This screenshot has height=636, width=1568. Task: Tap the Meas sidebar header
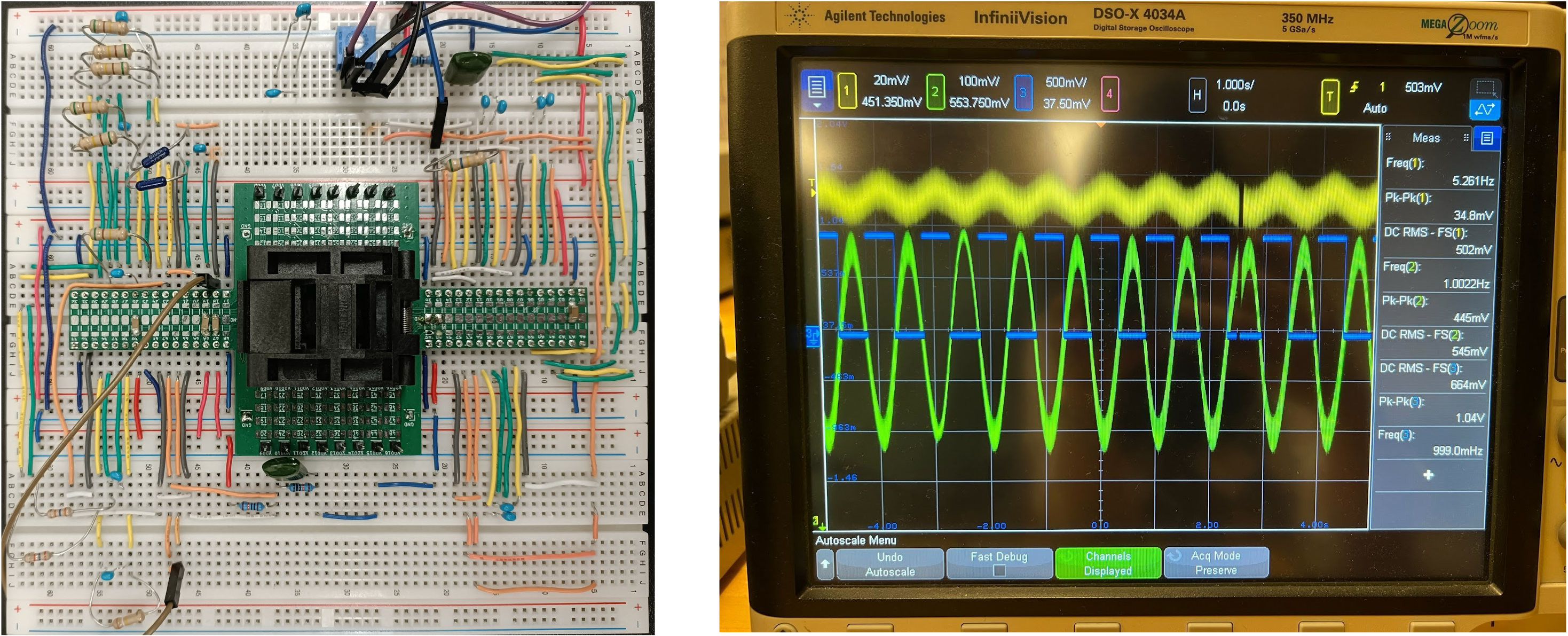[1427, 138]
